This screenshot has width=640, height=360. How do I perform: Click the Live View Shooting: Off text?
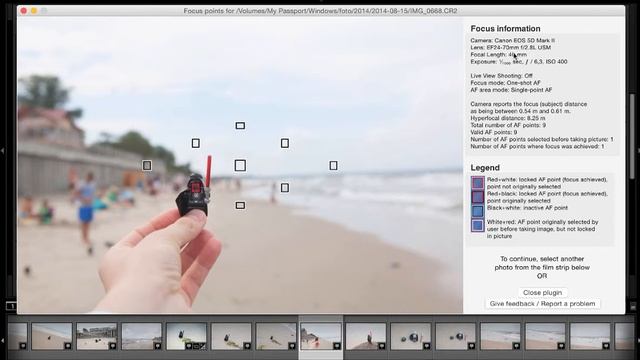(501, 76)
